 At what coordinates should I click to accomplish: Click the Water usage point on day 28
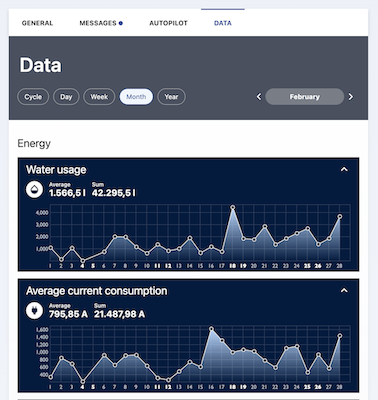tap(340, 217)
